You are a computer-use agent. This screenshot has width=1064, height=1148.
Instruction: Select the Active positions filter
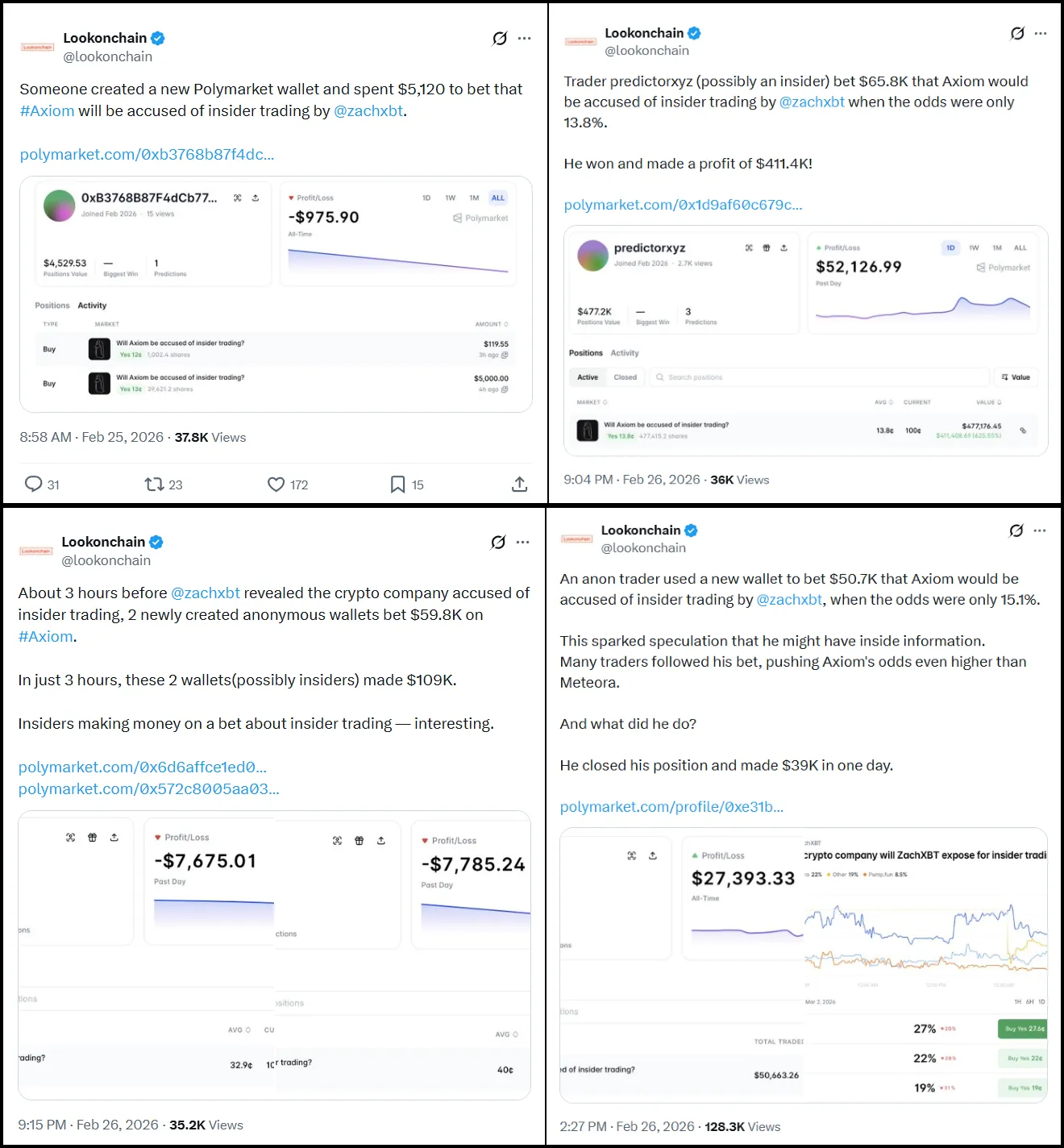[588, 377]
